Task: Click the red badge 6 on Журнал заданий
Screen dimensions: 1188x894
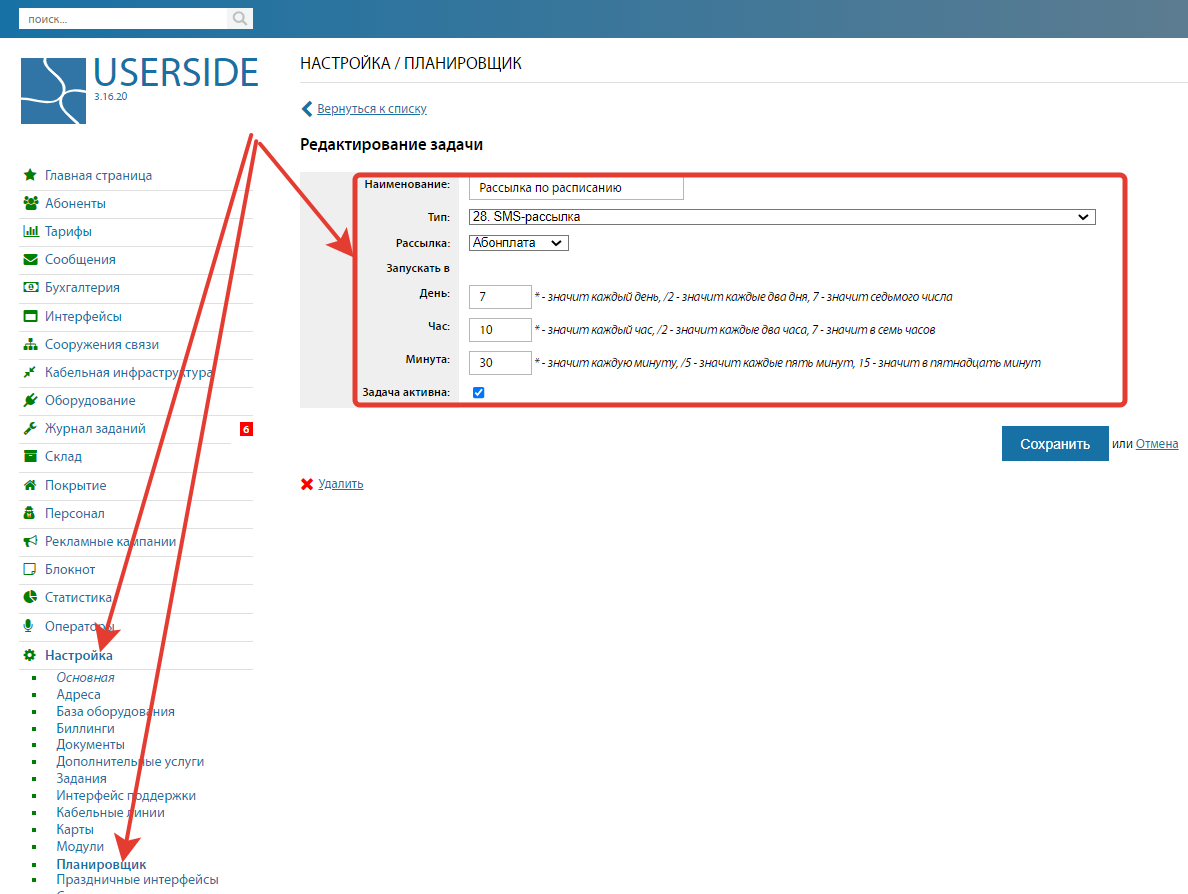Action: [246, 429]
